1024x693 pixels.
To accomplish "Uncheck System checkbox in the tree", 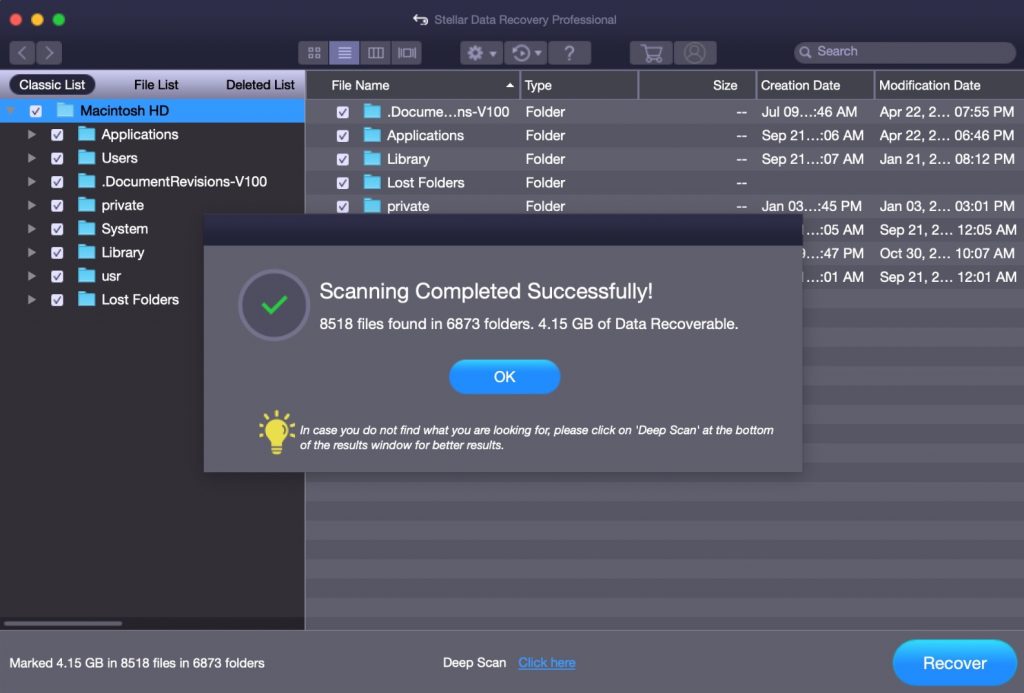I will coord(57,229).
